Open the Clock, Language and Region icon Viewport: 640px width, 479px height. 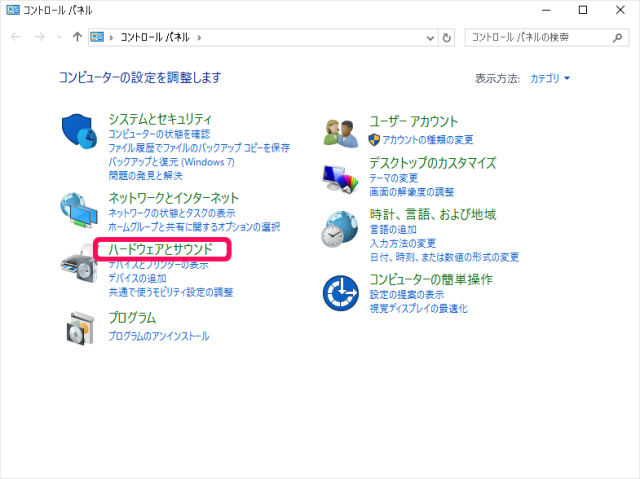pos(340,229)
